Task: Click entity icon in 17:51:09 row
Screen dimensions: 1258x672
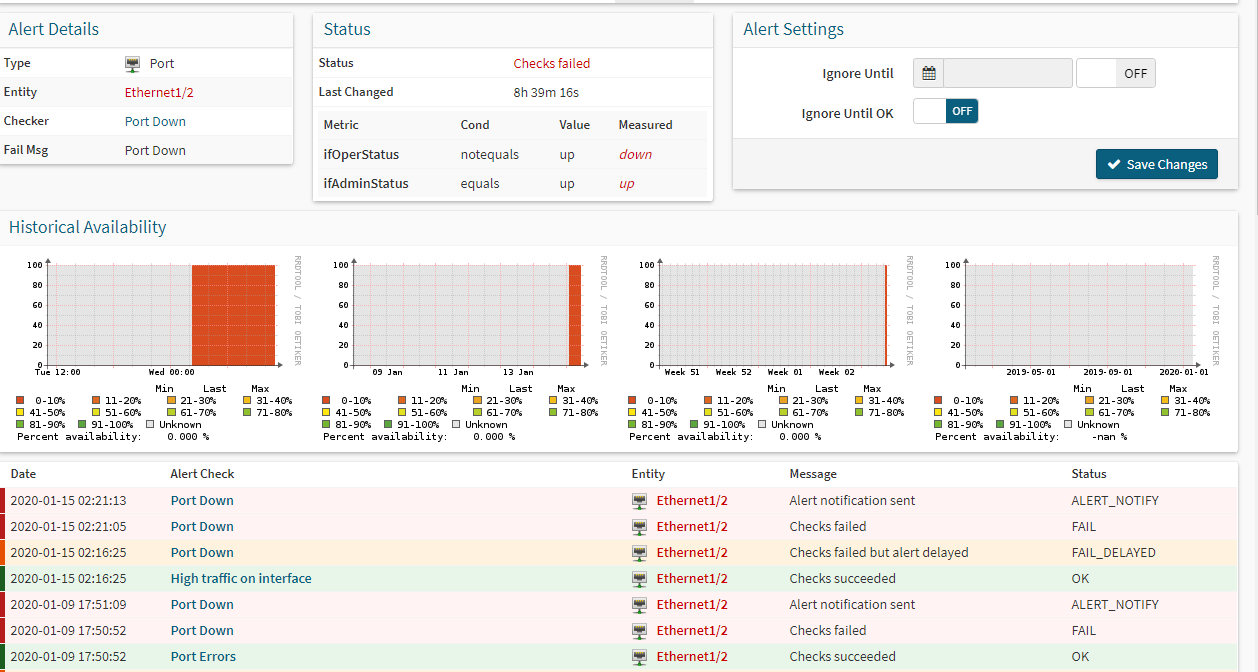Action: [x=640, y=605]
